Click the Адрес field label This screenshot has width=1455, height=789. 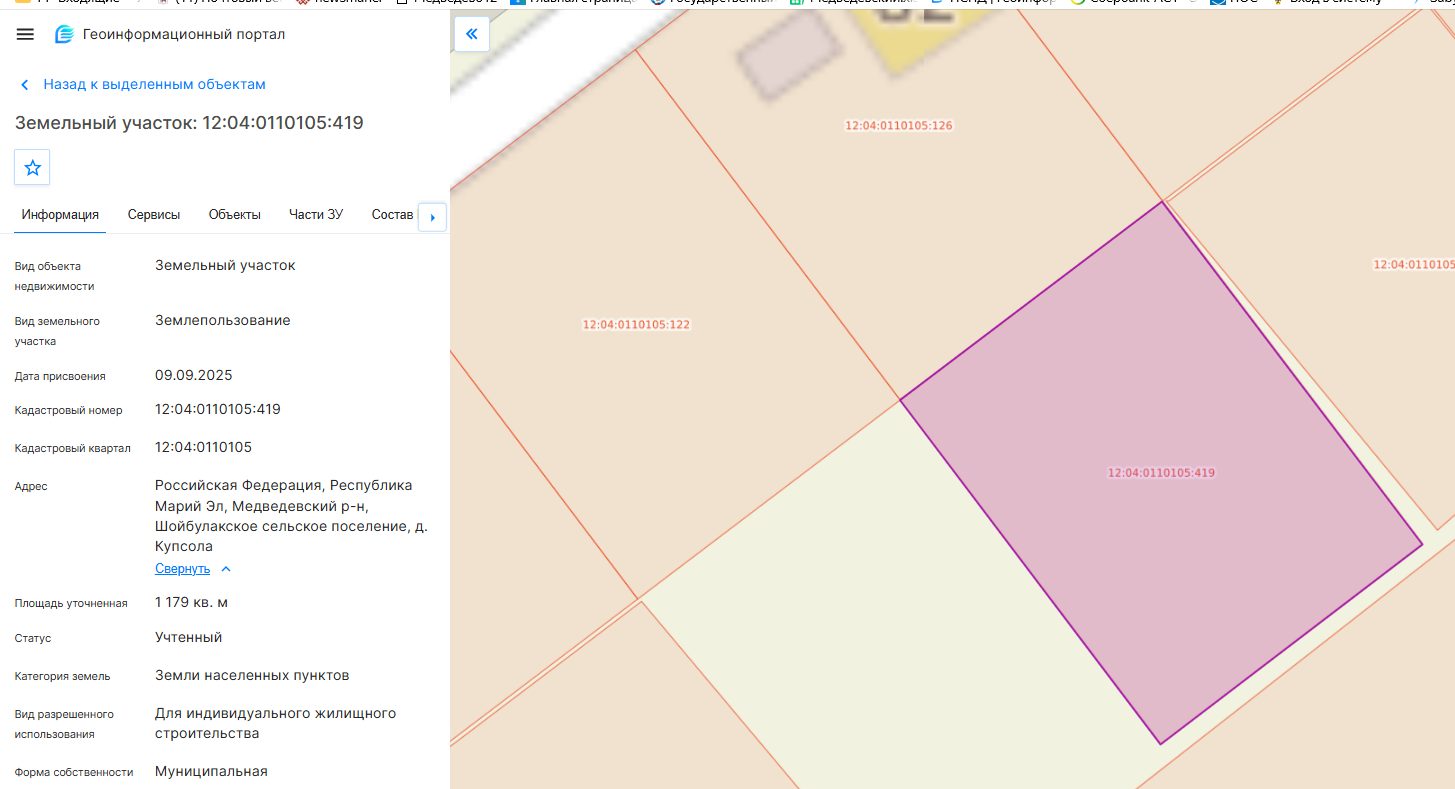(x=31, y=487)
